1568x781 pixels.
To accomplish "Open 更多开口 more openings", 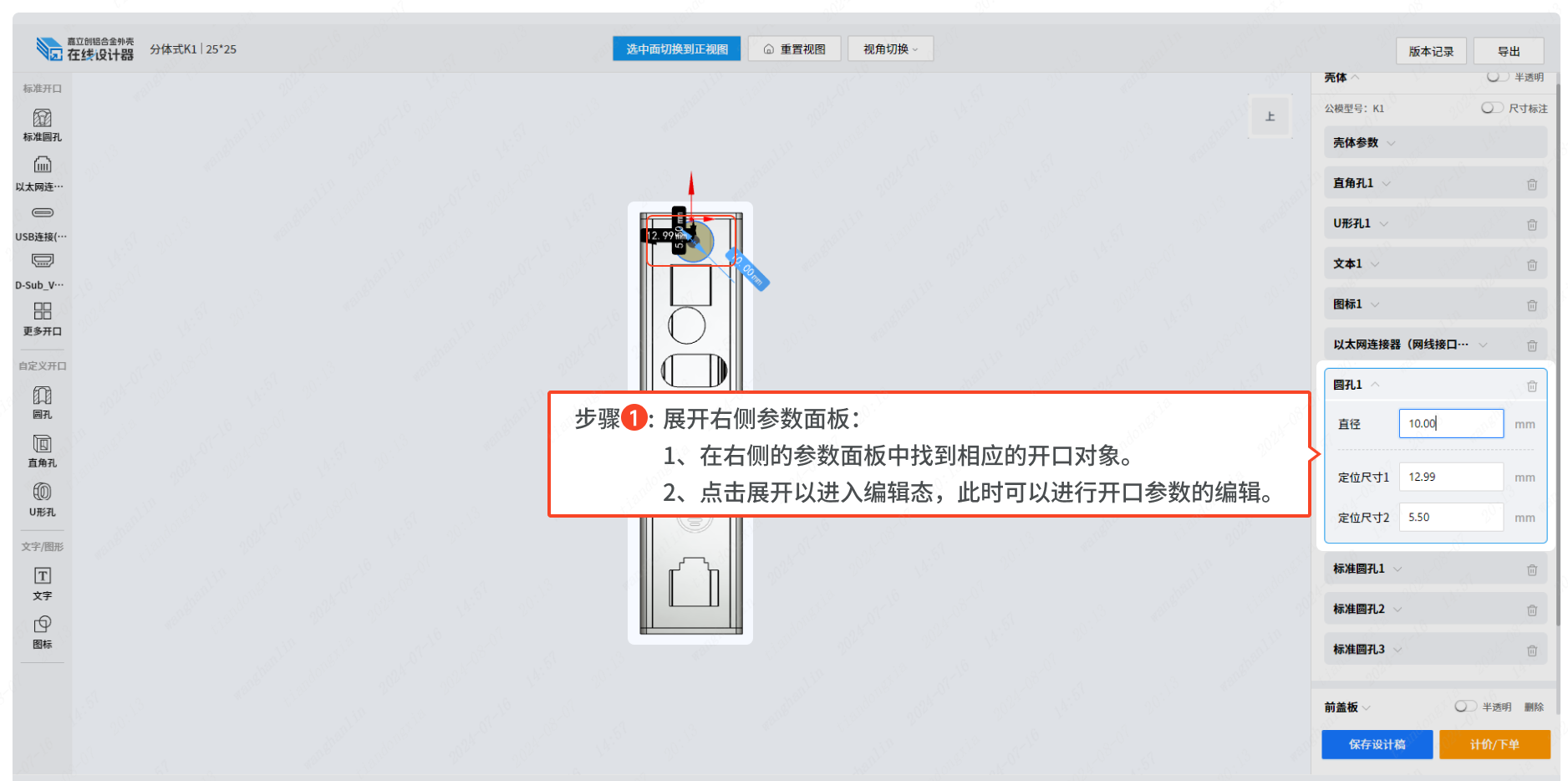I will click(x=42, y=319).
